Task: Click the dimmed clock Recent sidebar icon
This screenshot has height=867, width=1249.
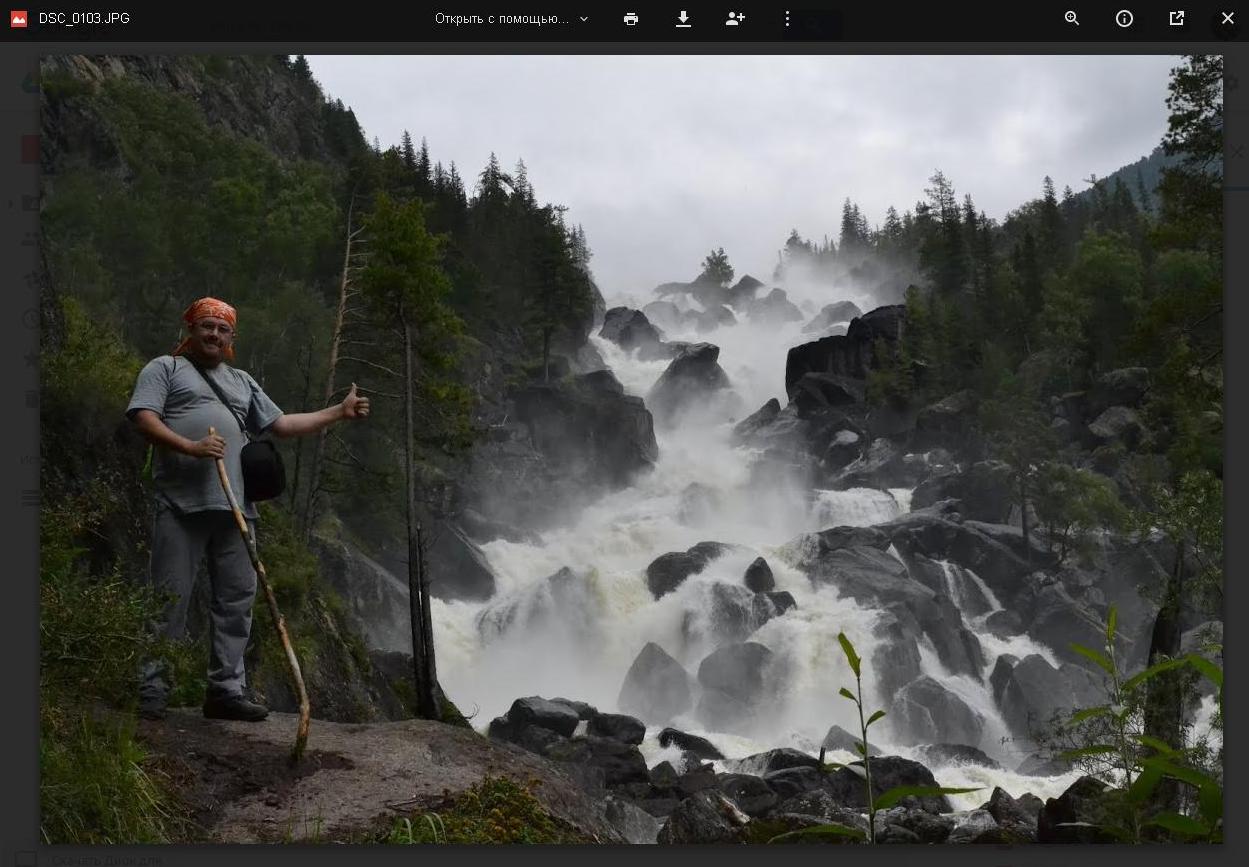Action: 30,320
